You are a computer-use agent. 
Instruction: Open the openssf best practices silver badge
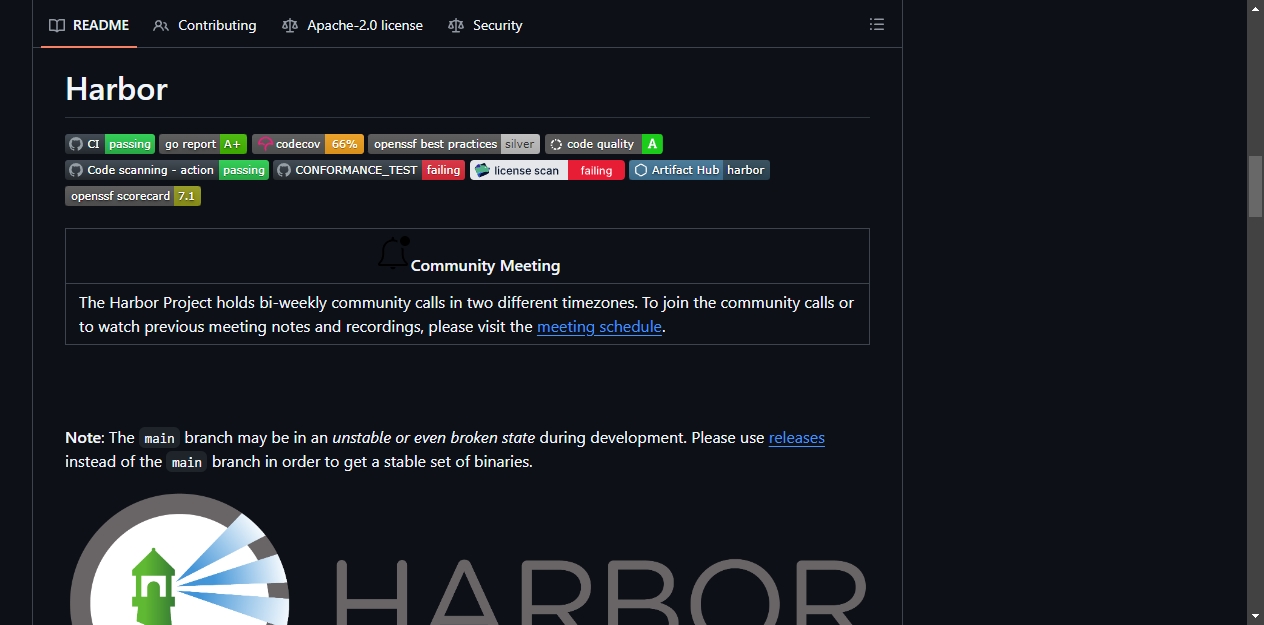[x=454, y=144]
